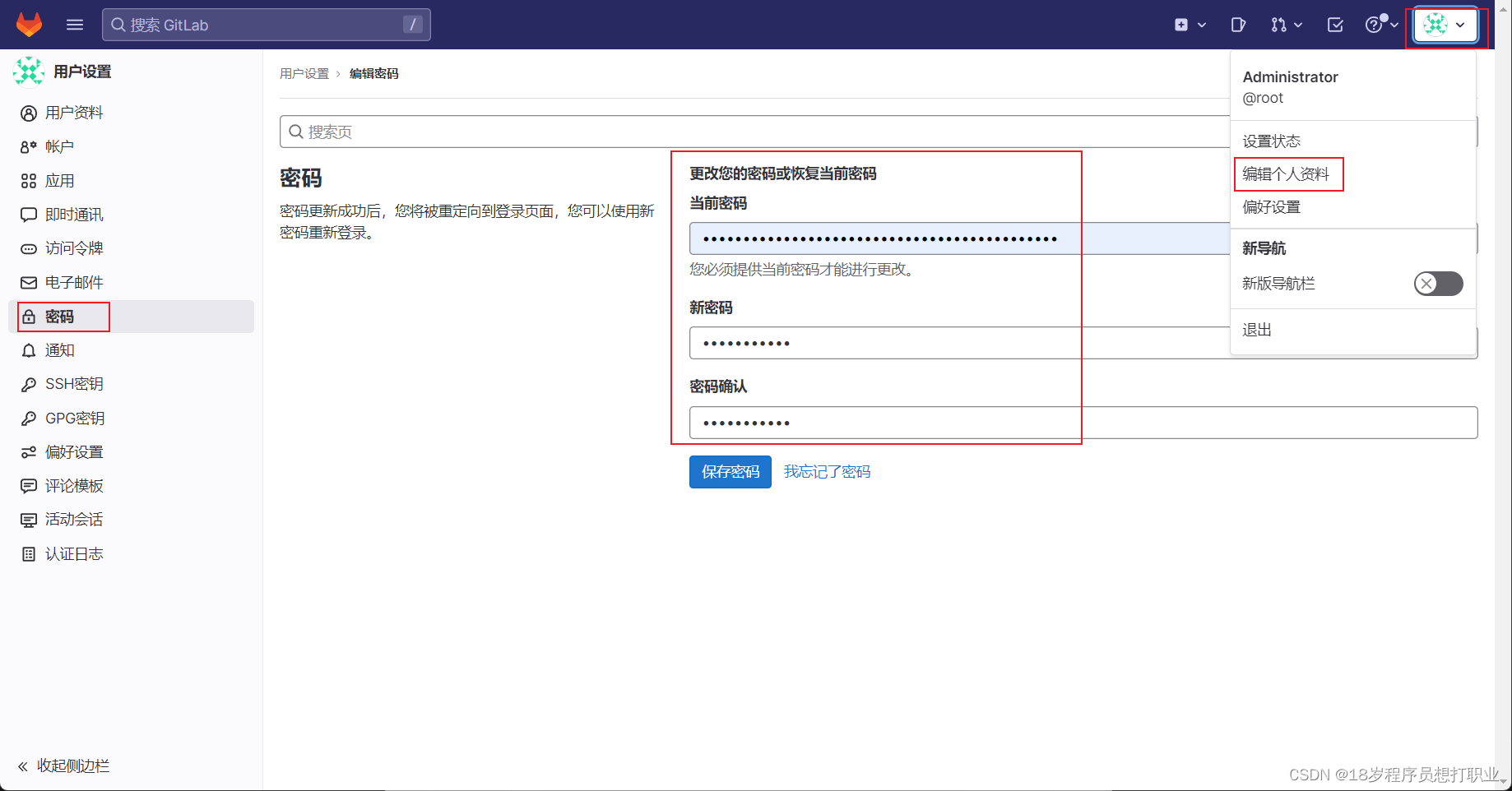Open the create new plus dropdown

(x=1190, y=25)
